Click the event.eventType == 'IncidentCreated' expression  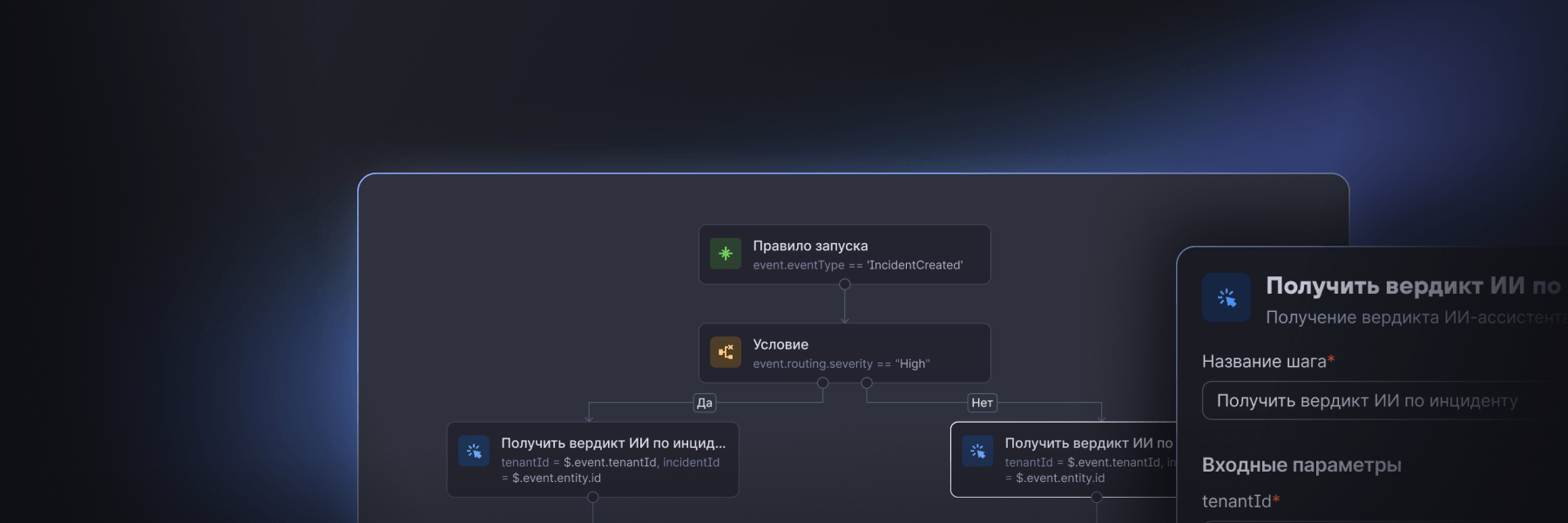pyautogui.click(x=857, y=266)
